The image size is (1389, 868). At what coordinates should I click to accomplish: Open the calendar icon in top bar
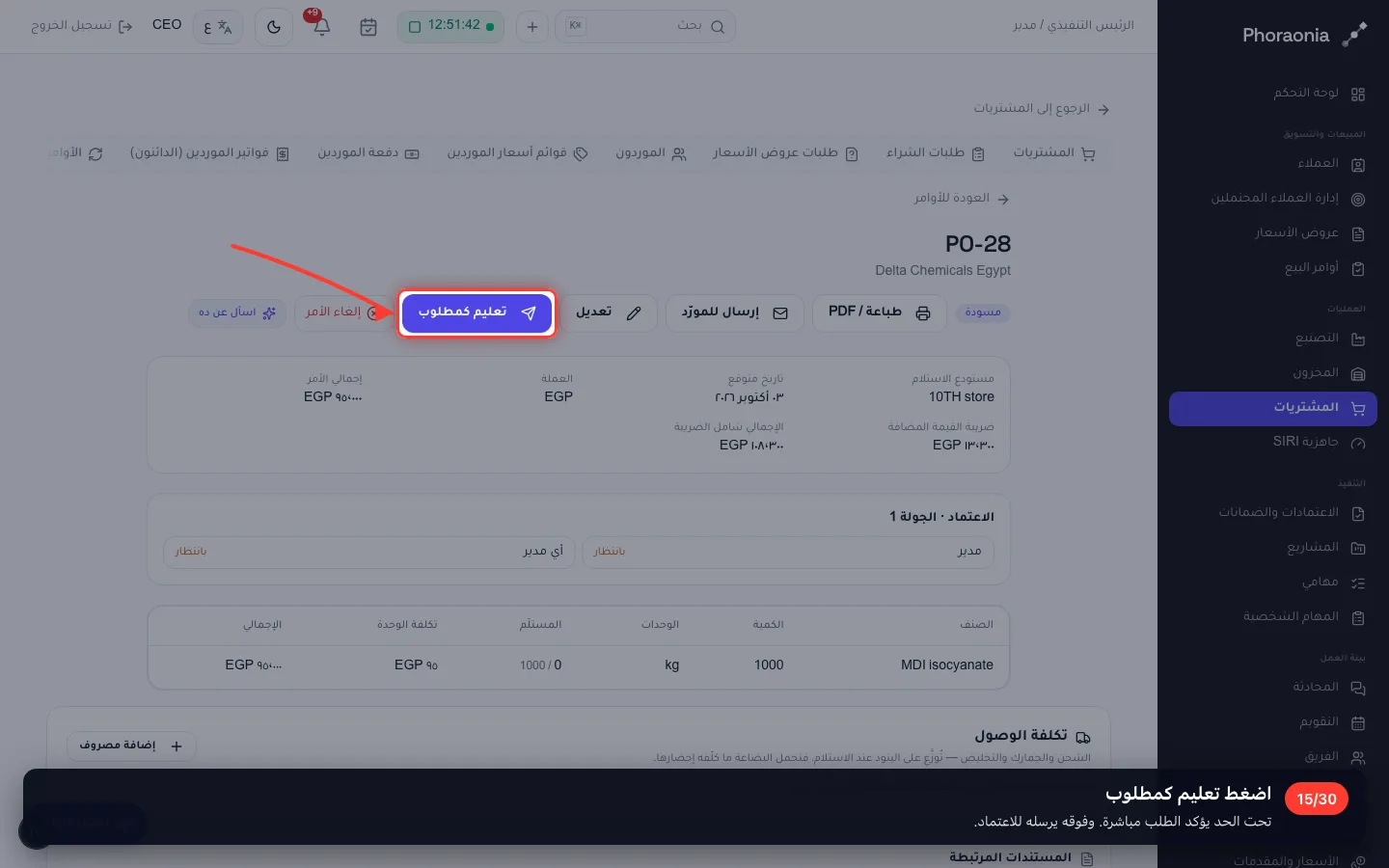click(368, 27)
